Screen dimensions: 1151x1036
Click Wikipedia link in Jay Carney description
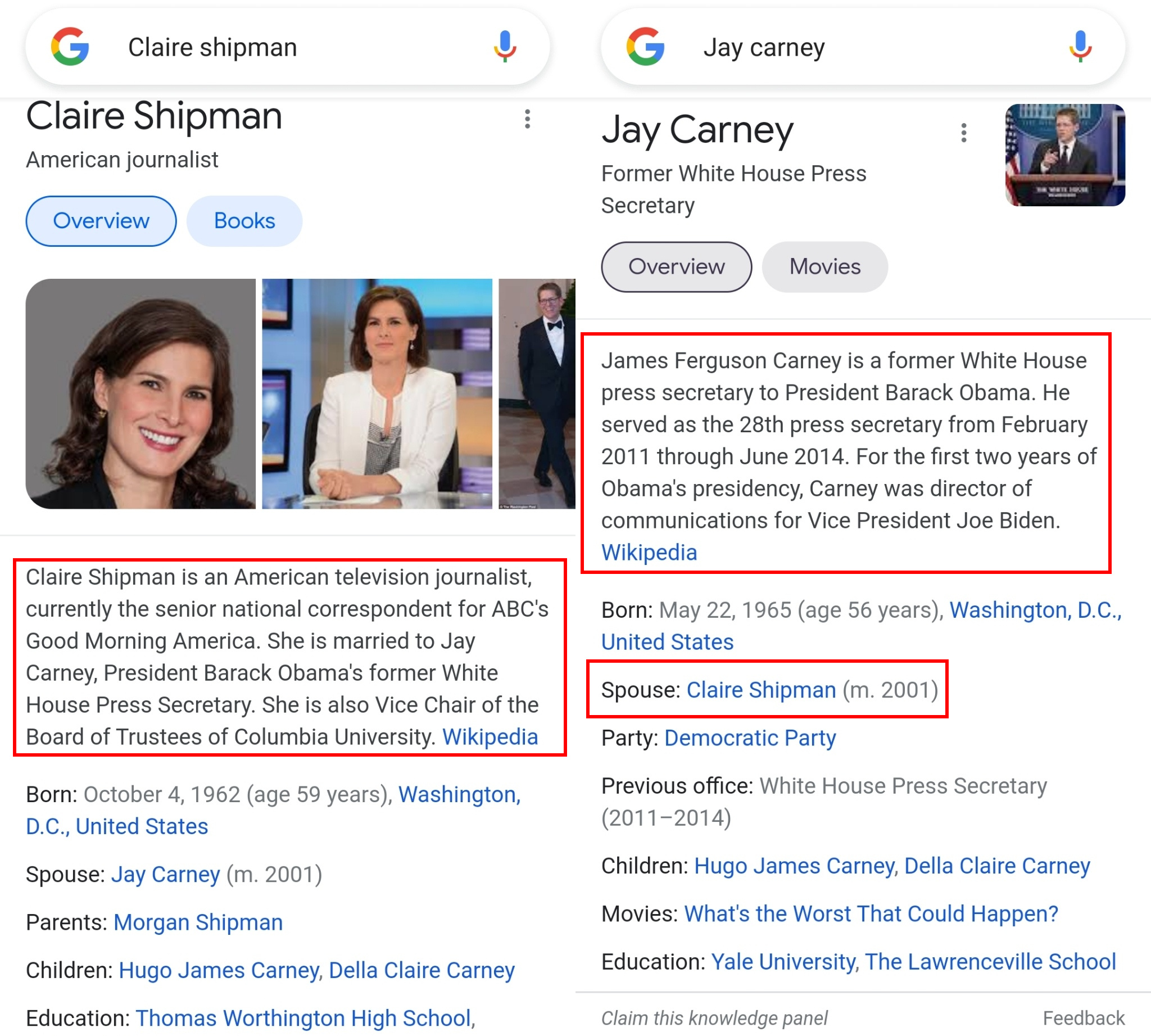[x=649, y=552]
